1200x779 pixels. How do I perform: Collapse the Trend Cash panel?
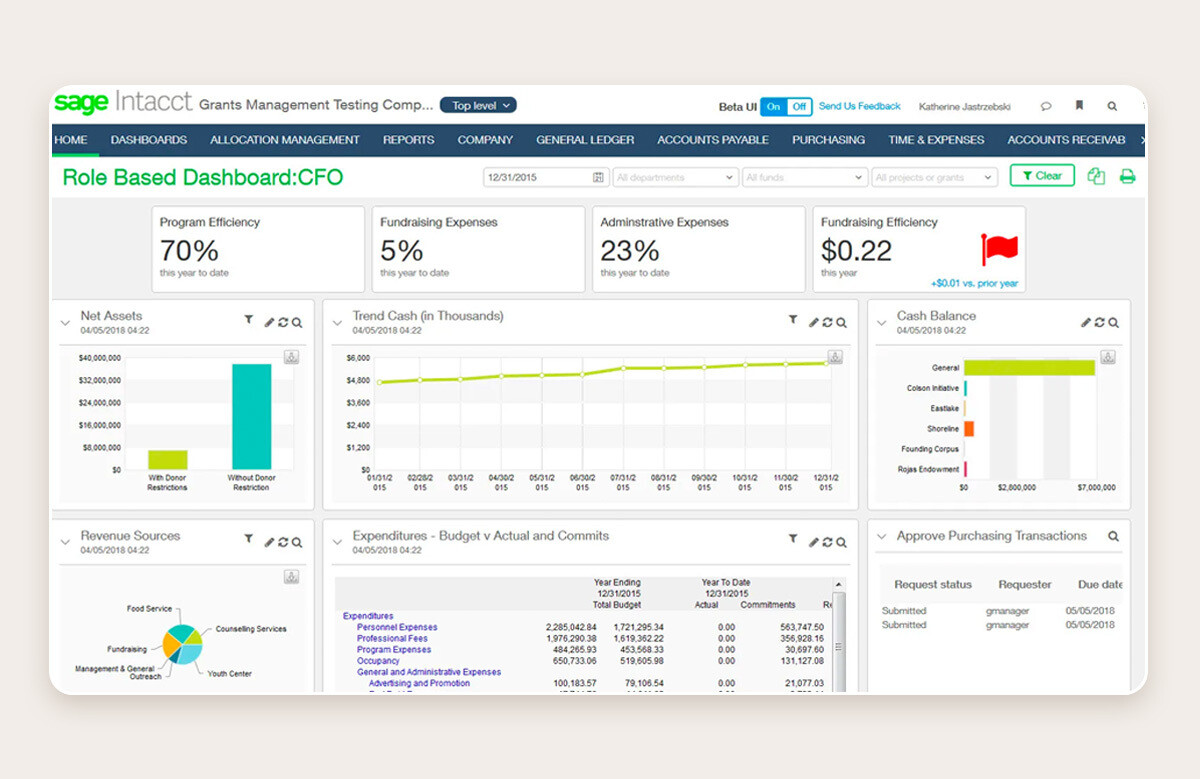[x=338, y=323]
